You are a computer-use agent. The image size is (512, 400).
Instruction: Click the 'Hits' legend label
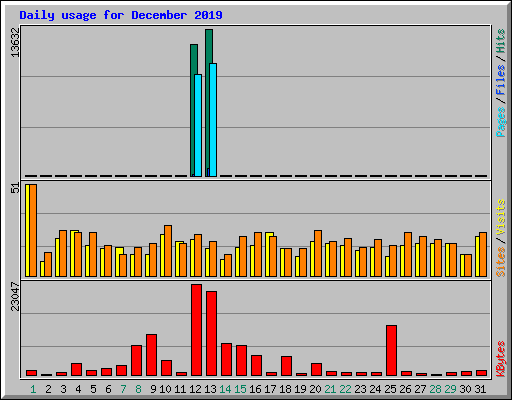coord(500,41)
